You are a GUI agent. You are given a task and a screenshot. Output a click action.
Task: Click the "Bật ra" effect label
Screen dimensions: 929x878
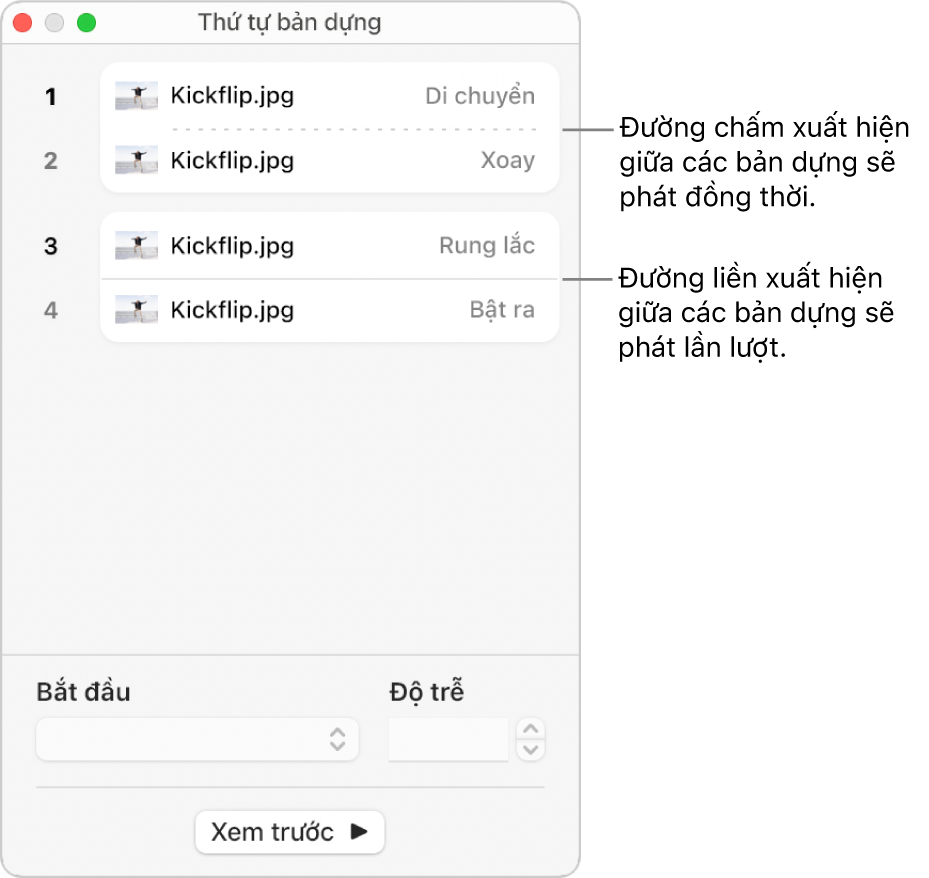502,309
